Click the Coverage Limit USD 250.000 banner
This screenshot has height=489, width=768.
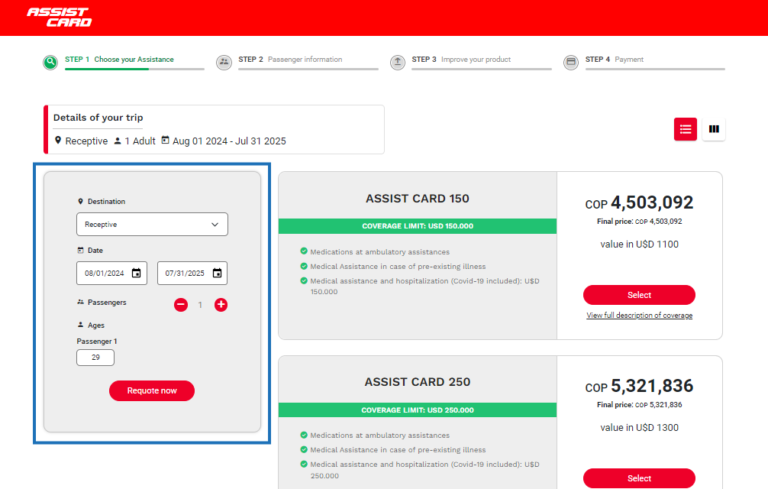click(417, 410)
